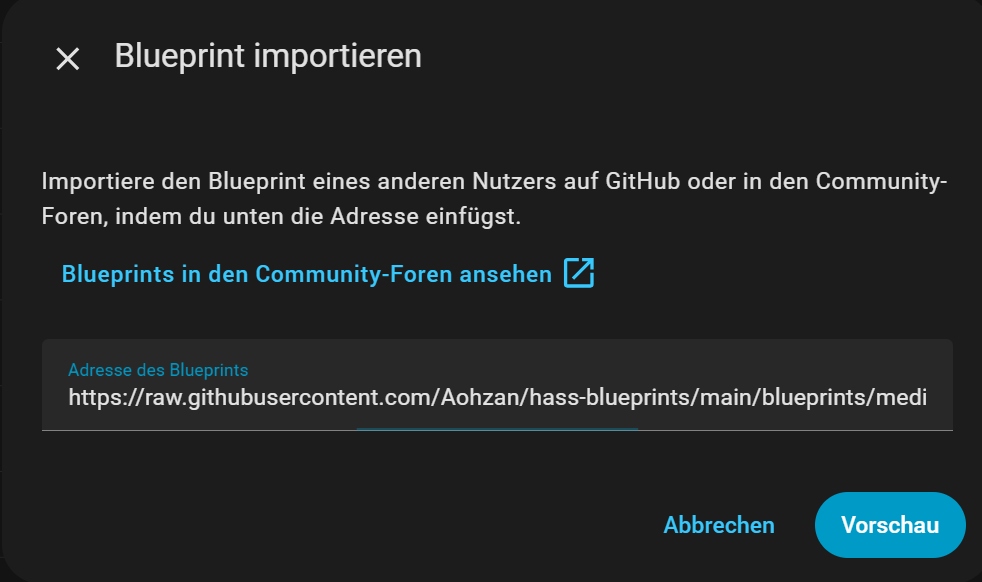Click the Adresse des Blueprints floating label
This screenshot has height=582, width=982.
(158, 370)
